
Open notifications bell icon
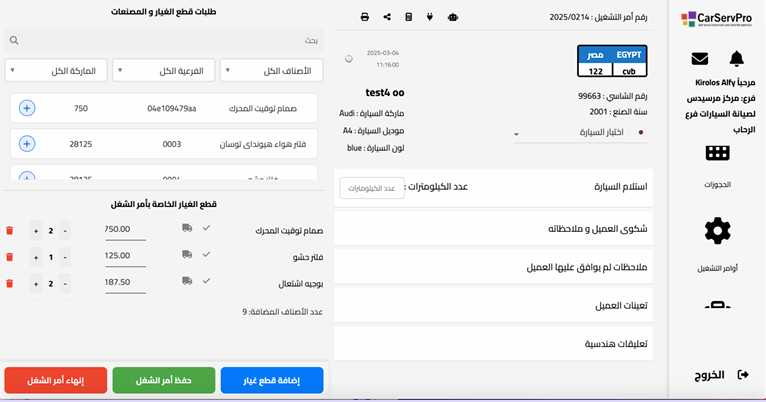[736, 59]
